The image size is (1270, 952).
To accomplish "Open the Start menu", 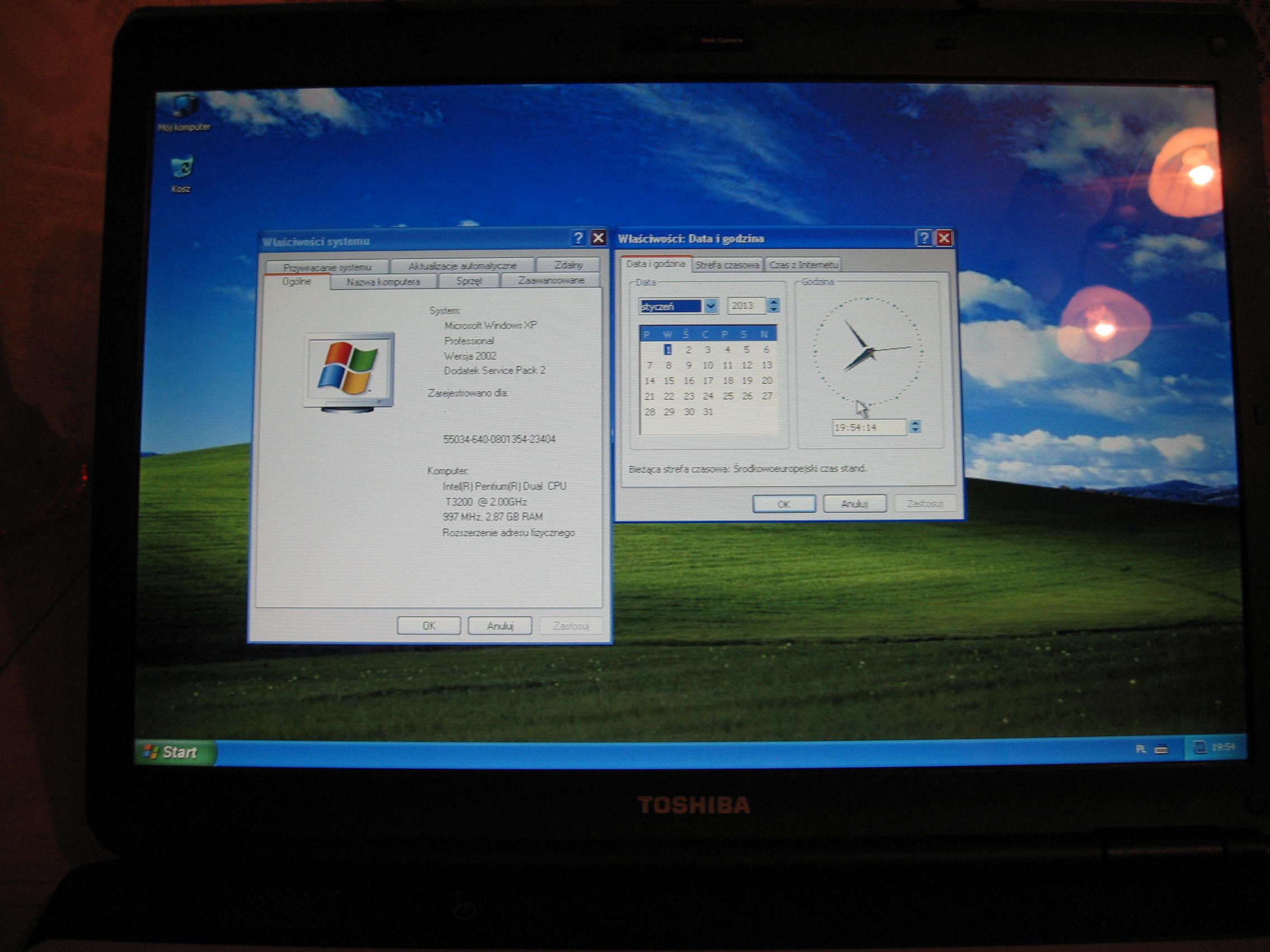I will (176, 752).
